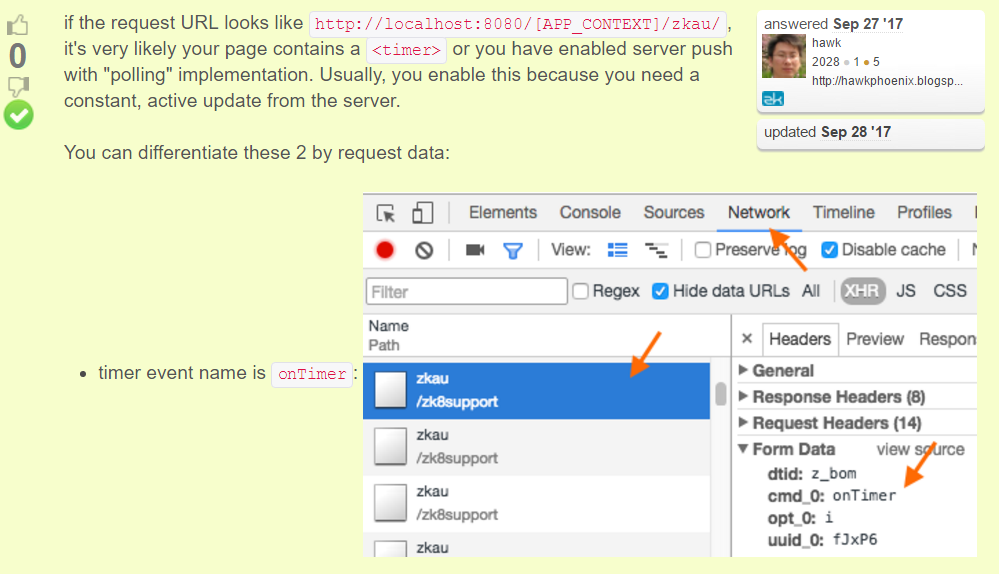The image size is (1004, 574).
Task: Select the All filter type
Action: coord(811,291)
